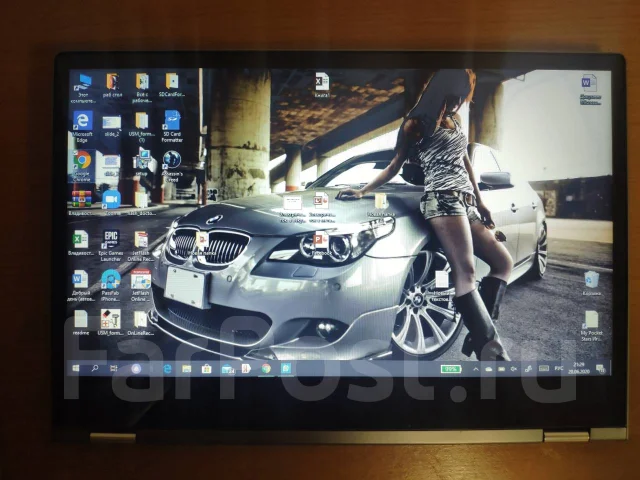Open the SDCardFor... folder on desktop
This screenshot has width=640, height=480.
click(x=172, y=85)
